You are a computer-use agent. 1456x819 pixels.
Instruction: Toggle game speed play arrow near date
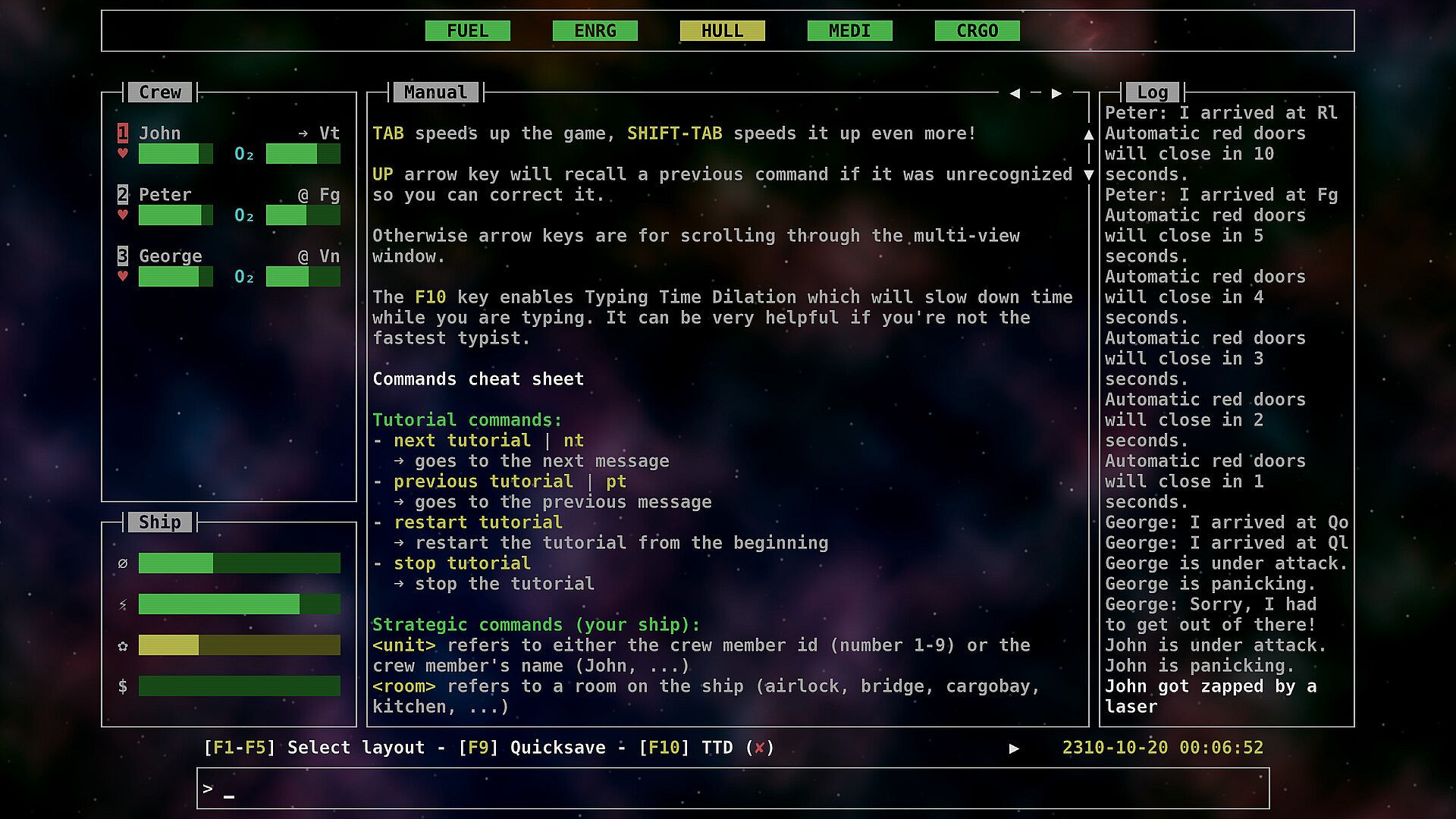1014,748
